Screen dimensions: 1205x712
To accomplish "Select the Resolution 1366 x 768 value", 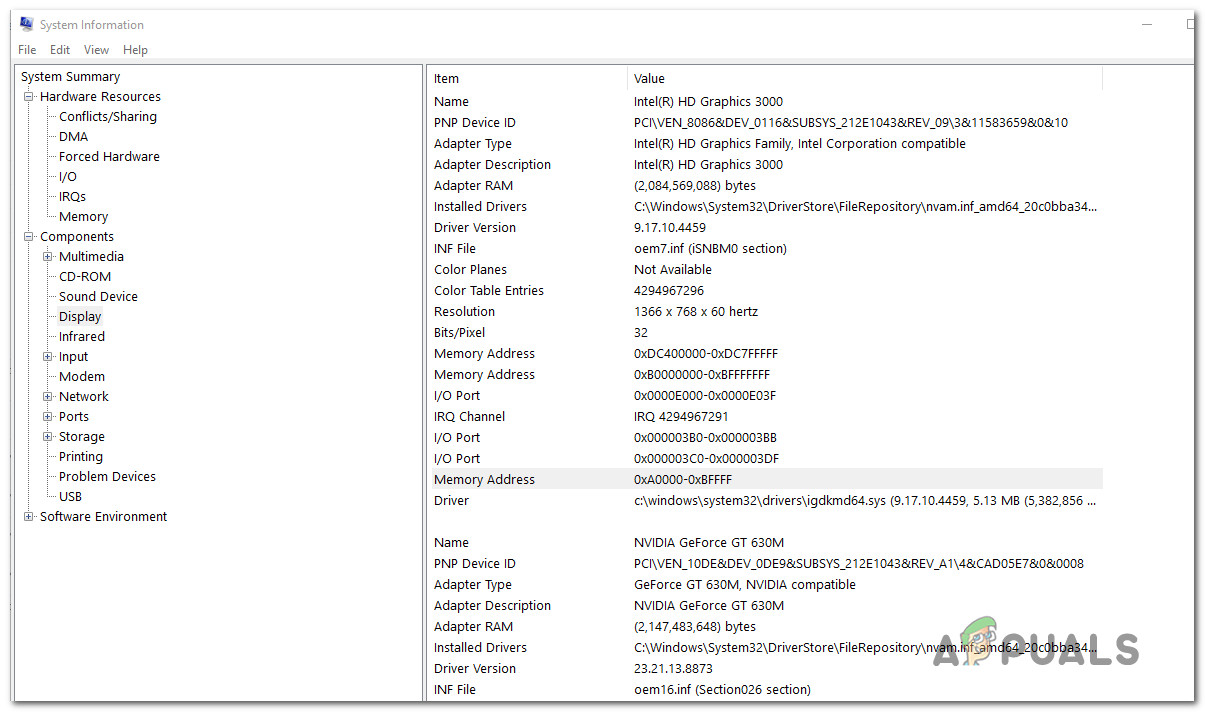I will 696,312.
